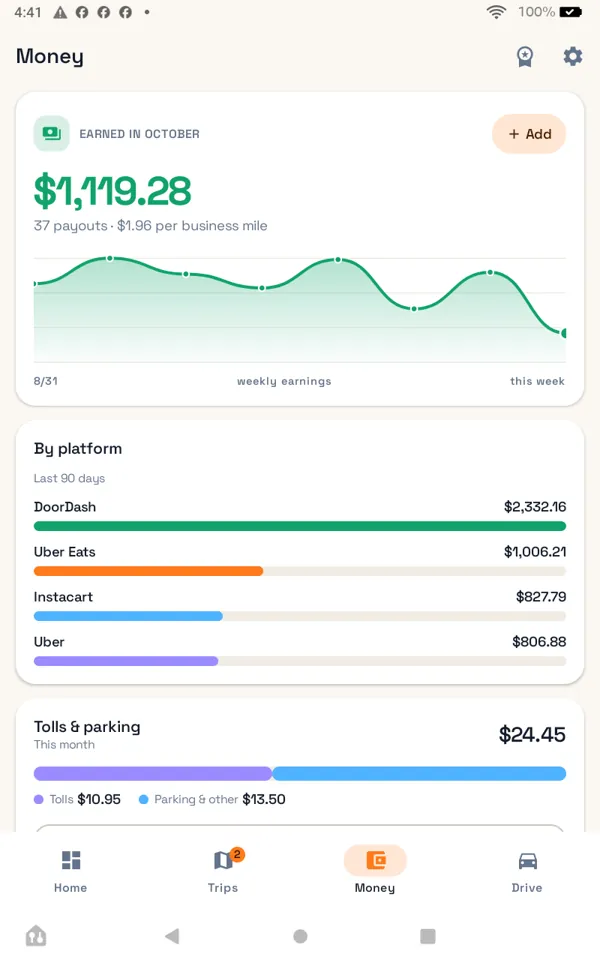Viewport: 600px width, 960px height.
Task: Open the achievements badge icon
Action: click(x=525, y=56)
